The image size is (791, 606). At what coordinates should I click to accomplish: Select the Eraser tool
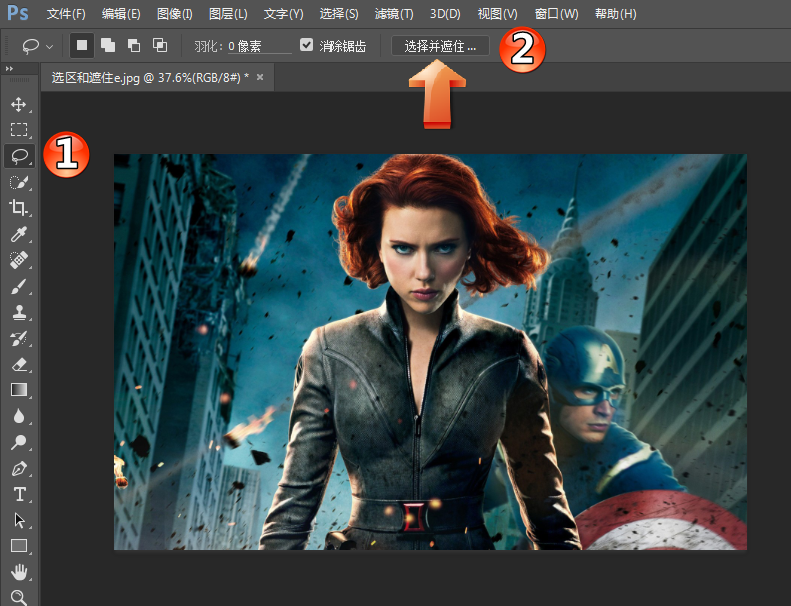click(18, 364)
